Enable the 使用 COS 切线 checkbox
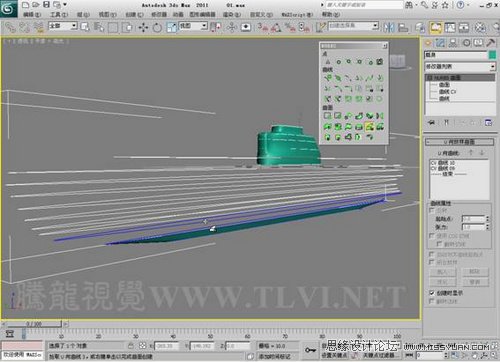500x362 pixels. click(x=432, y=235)
